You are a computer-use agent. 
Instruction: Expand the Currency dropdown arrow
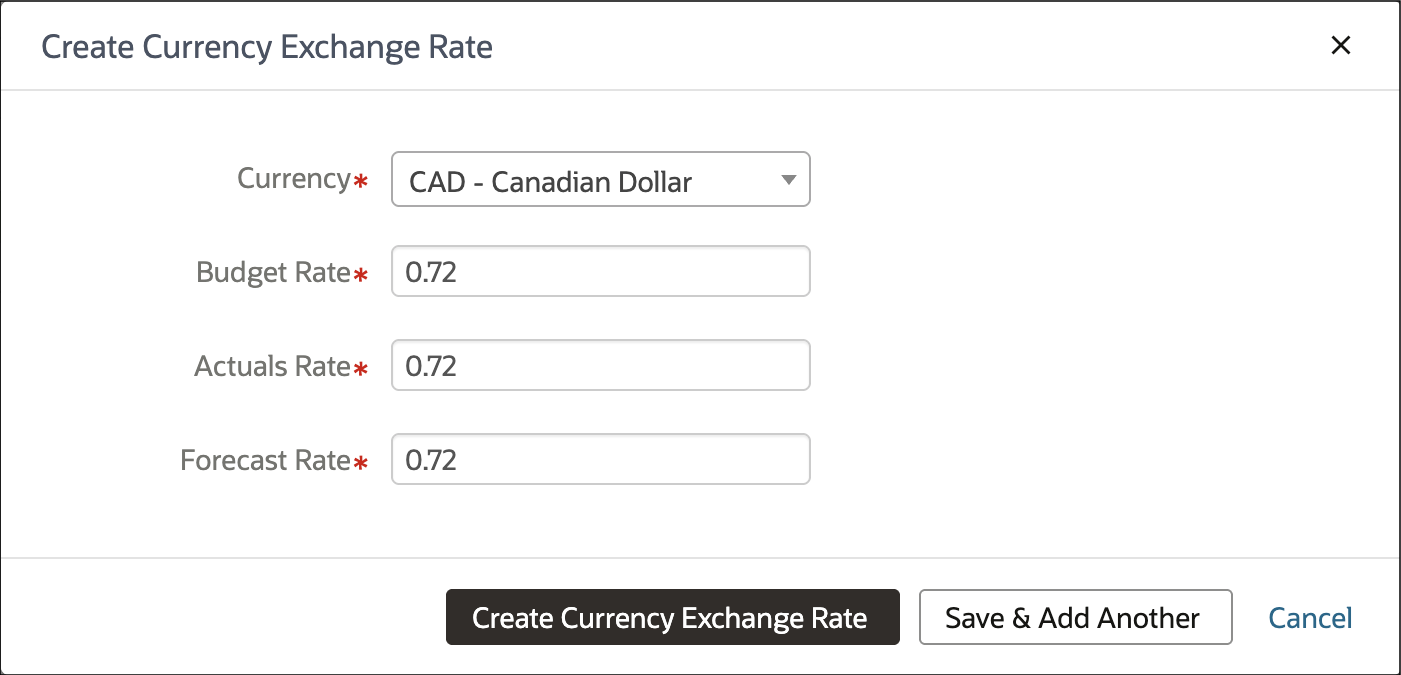[788, 180]
